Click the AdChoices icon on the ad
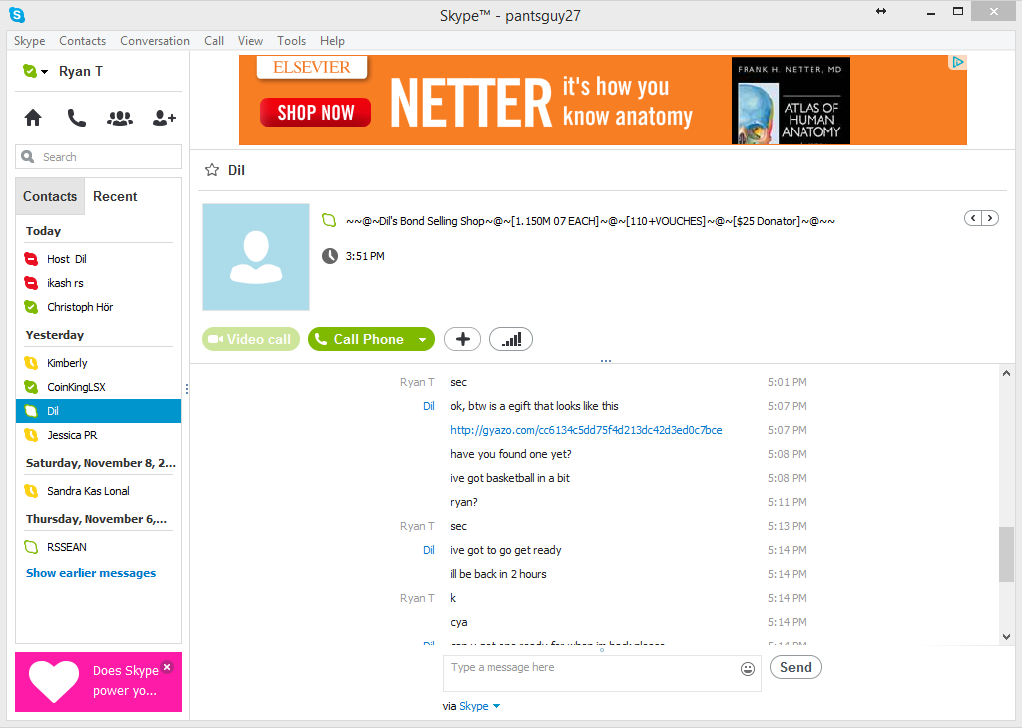Screen dimensions: 1022x728 (958, 62)
